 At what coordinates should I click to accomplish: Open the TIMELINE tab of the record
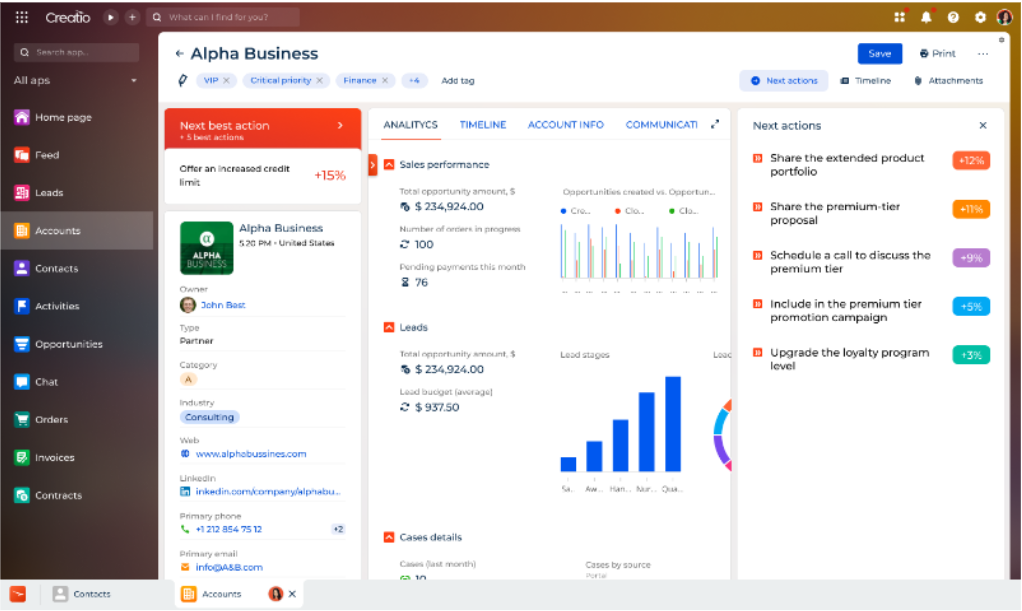click(483, 125)
